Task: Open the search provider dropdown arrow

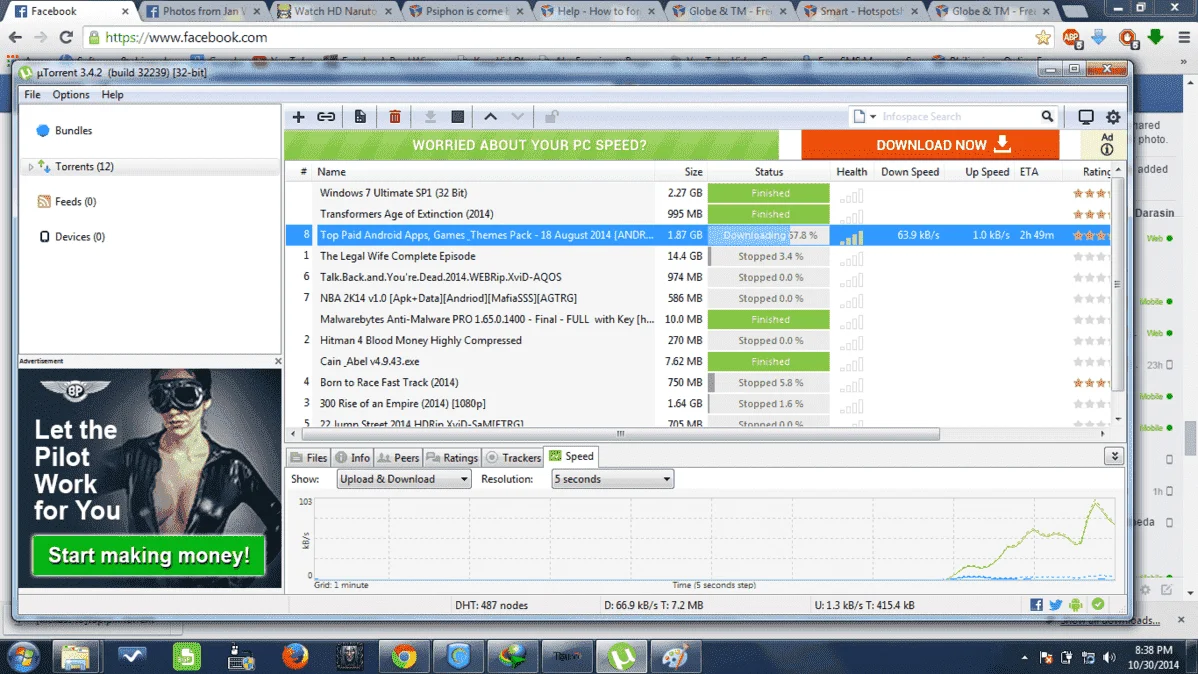Action: 873,117
